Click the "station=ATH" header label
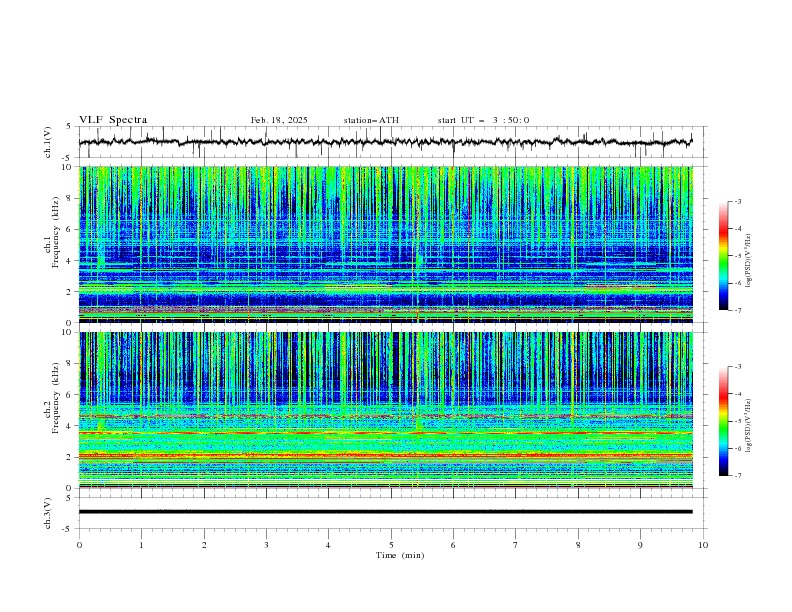Image resolution: width=792 pixels, height=612 pixels. pyautogui.click(x=371, y=120)
